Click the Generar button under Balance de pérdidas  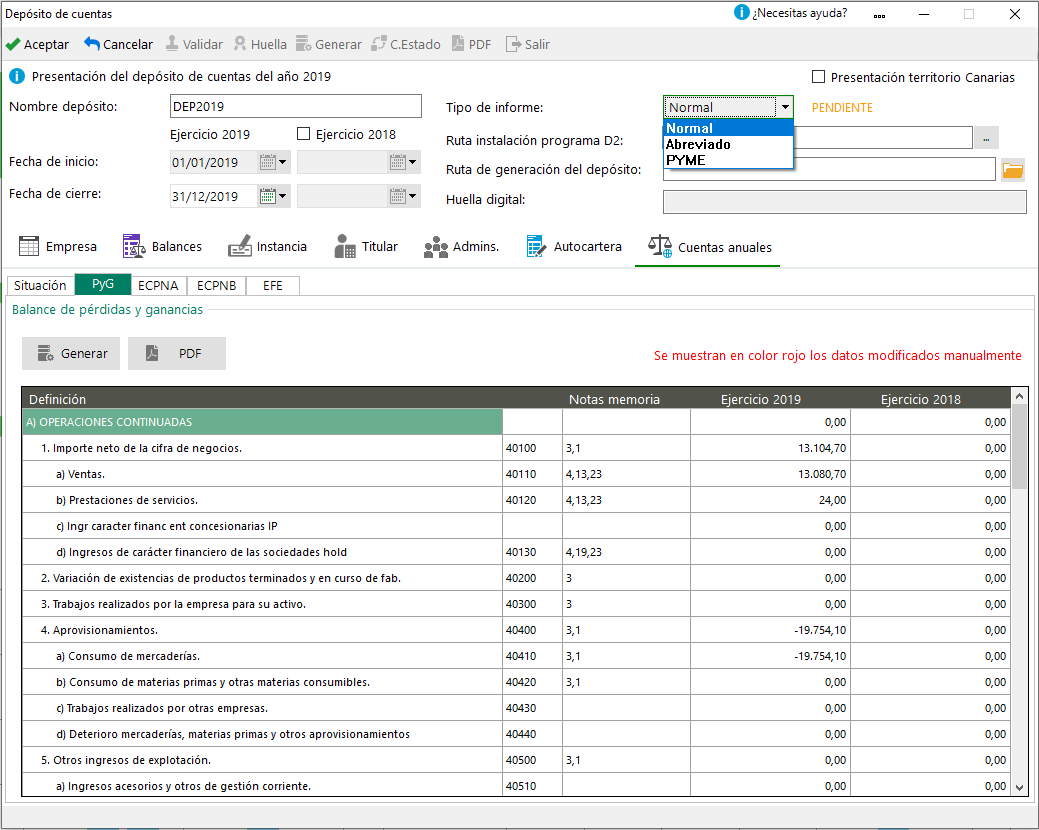coord(71,354)
